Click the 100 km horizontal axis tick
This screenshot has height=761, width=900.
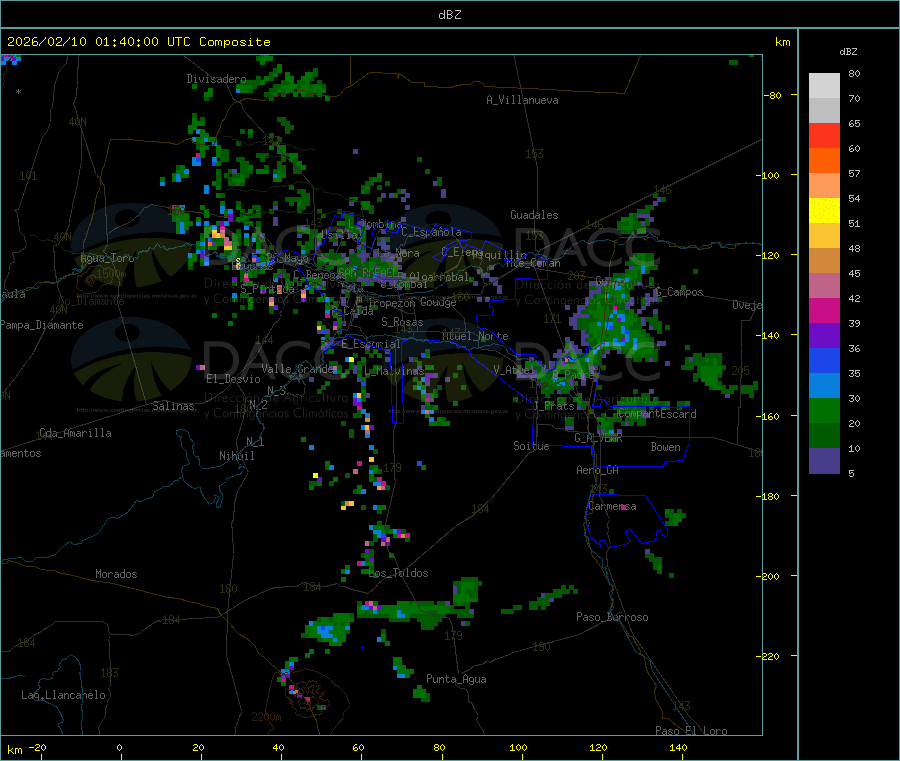[518, 747]
